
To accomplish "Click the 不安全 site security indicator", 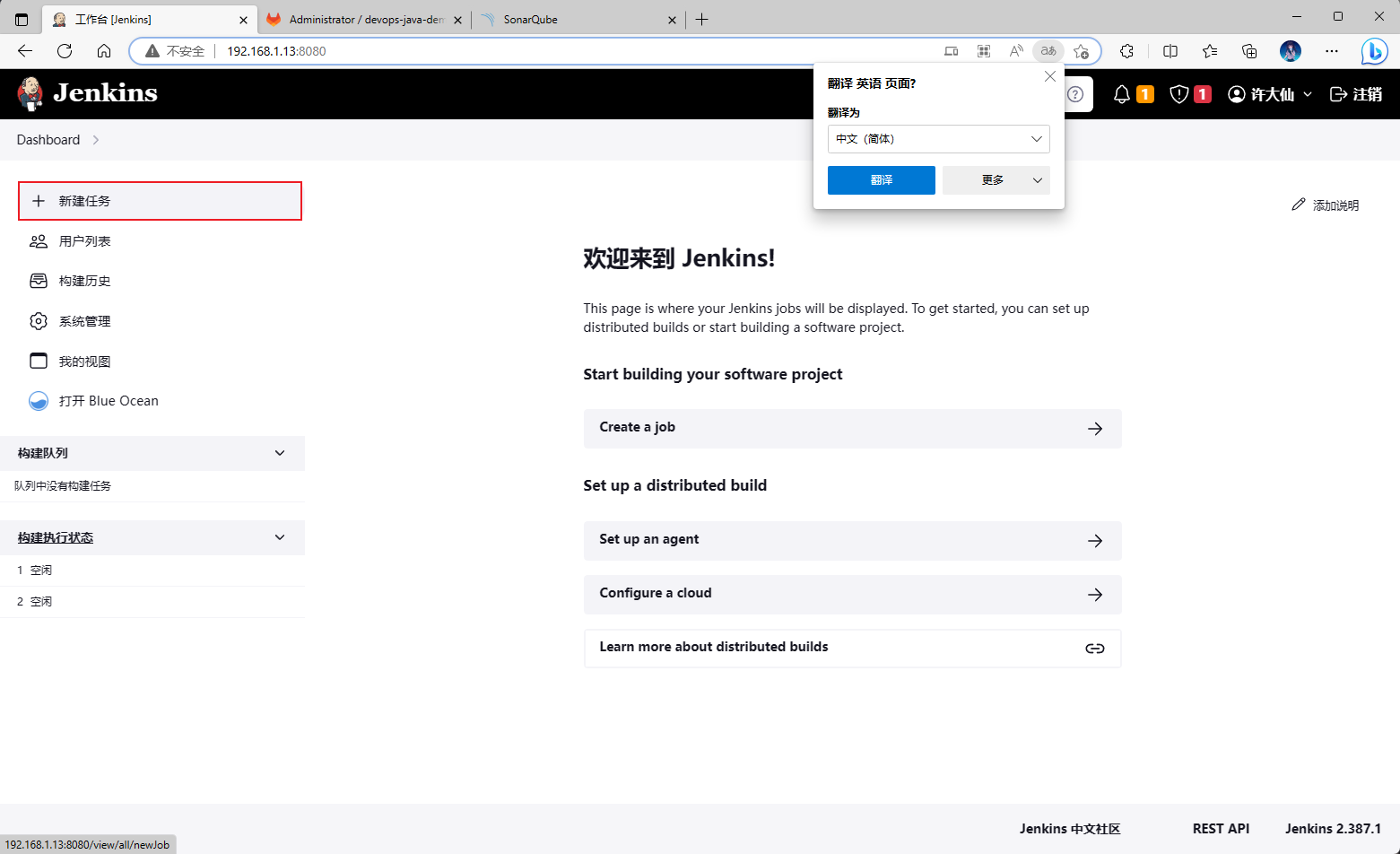I will [x=176, y=51].
